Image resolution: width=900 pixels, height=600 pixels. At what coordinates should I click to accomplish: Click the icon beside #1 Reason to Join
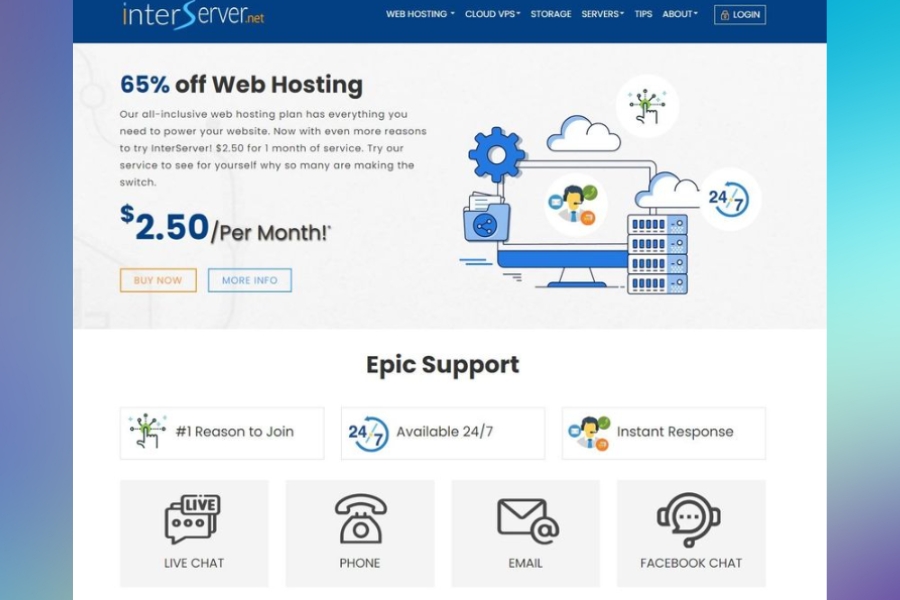coord(147,430)
